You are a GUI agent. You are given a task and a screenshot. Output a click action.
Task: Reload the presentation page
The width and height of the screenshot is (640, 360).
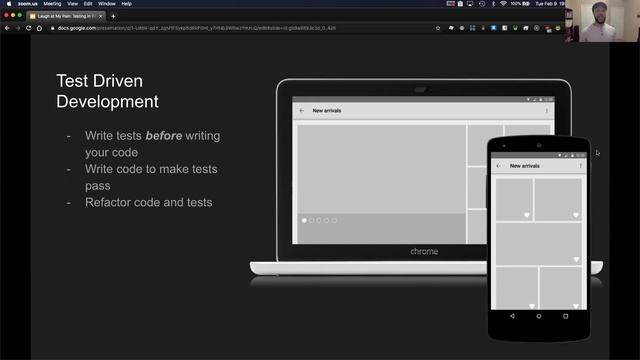coord(28,28)
